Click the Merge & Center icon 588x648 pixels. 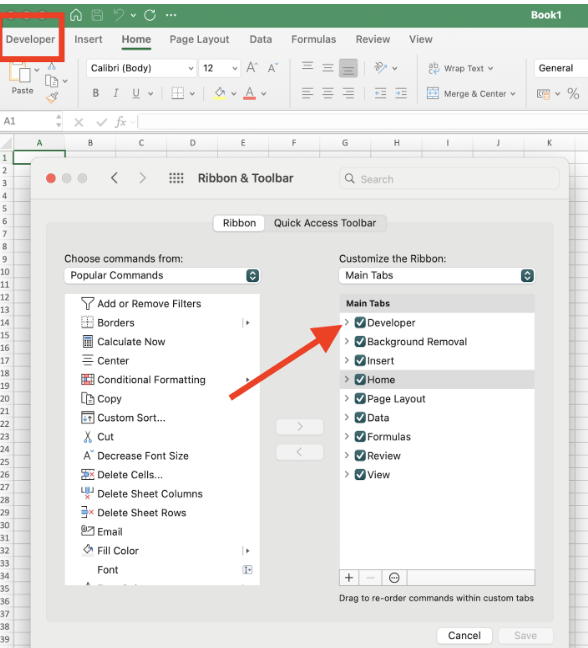tap(433, 93)
